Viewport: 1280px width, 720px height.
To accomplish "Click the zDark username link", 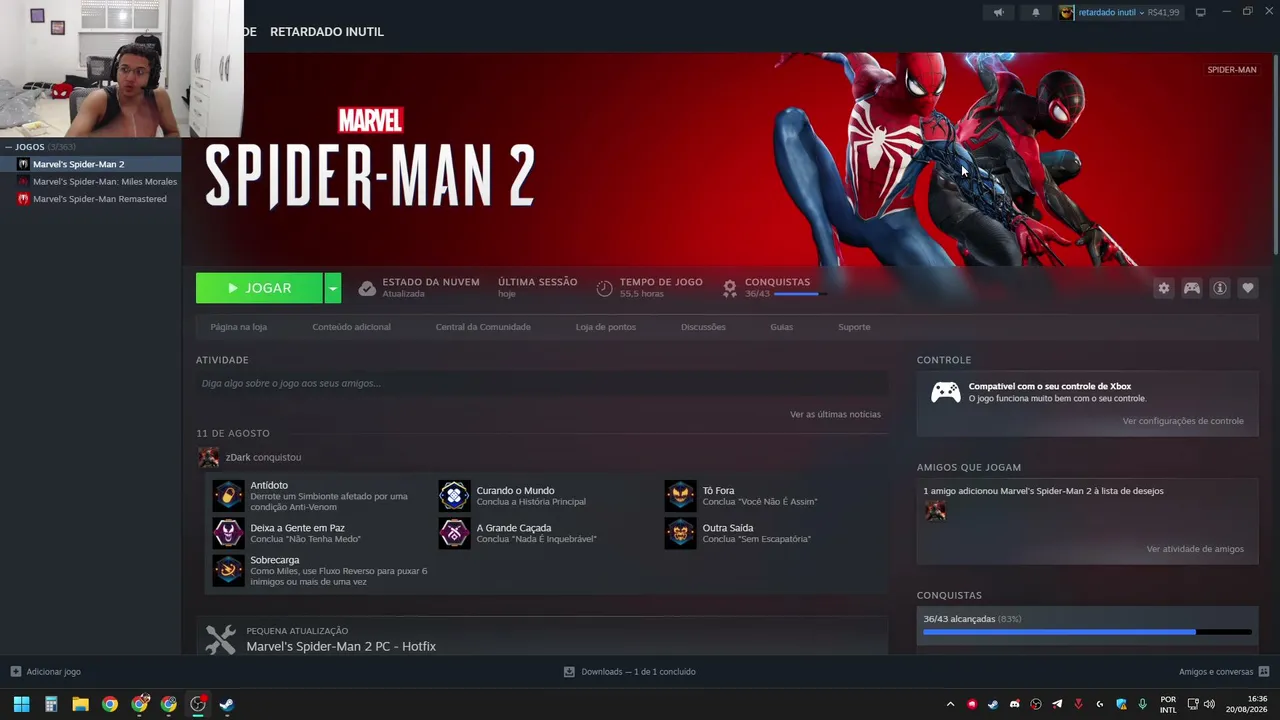I will 238,457.
